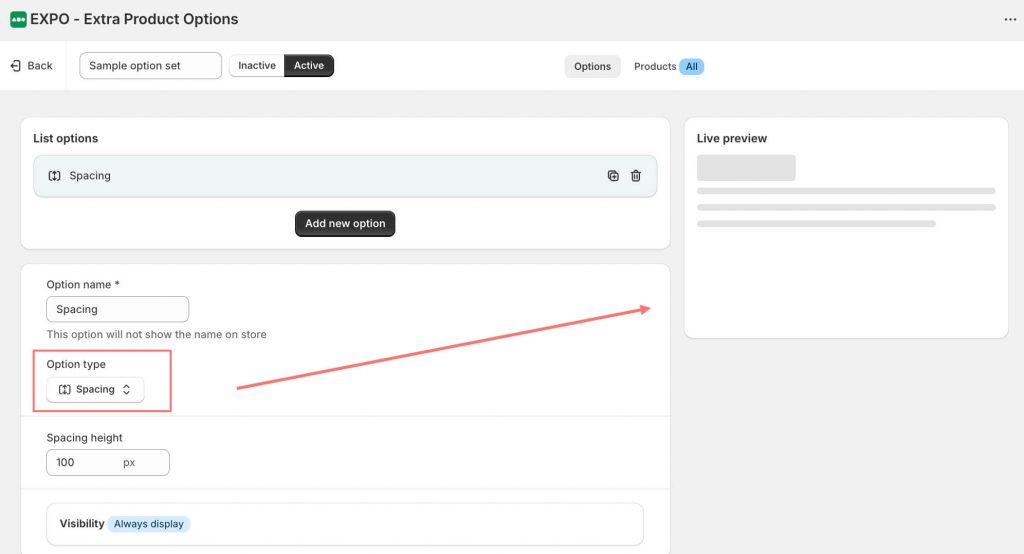Expand the Visibility section

(x=345, y=524)
